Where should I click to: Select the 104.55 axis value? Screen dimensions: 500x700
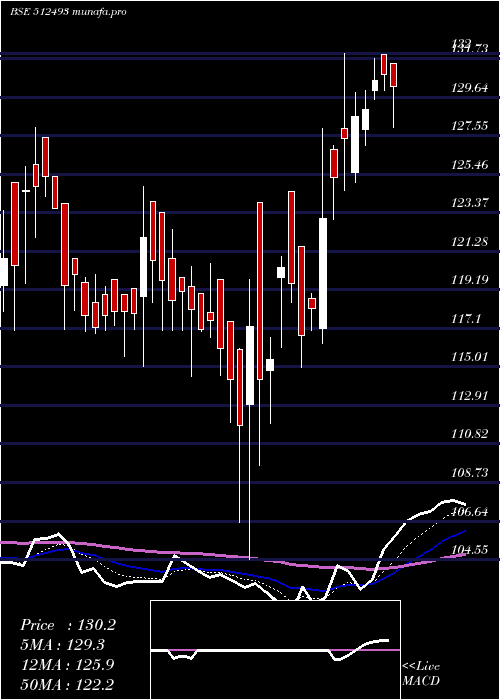(470, 550)
